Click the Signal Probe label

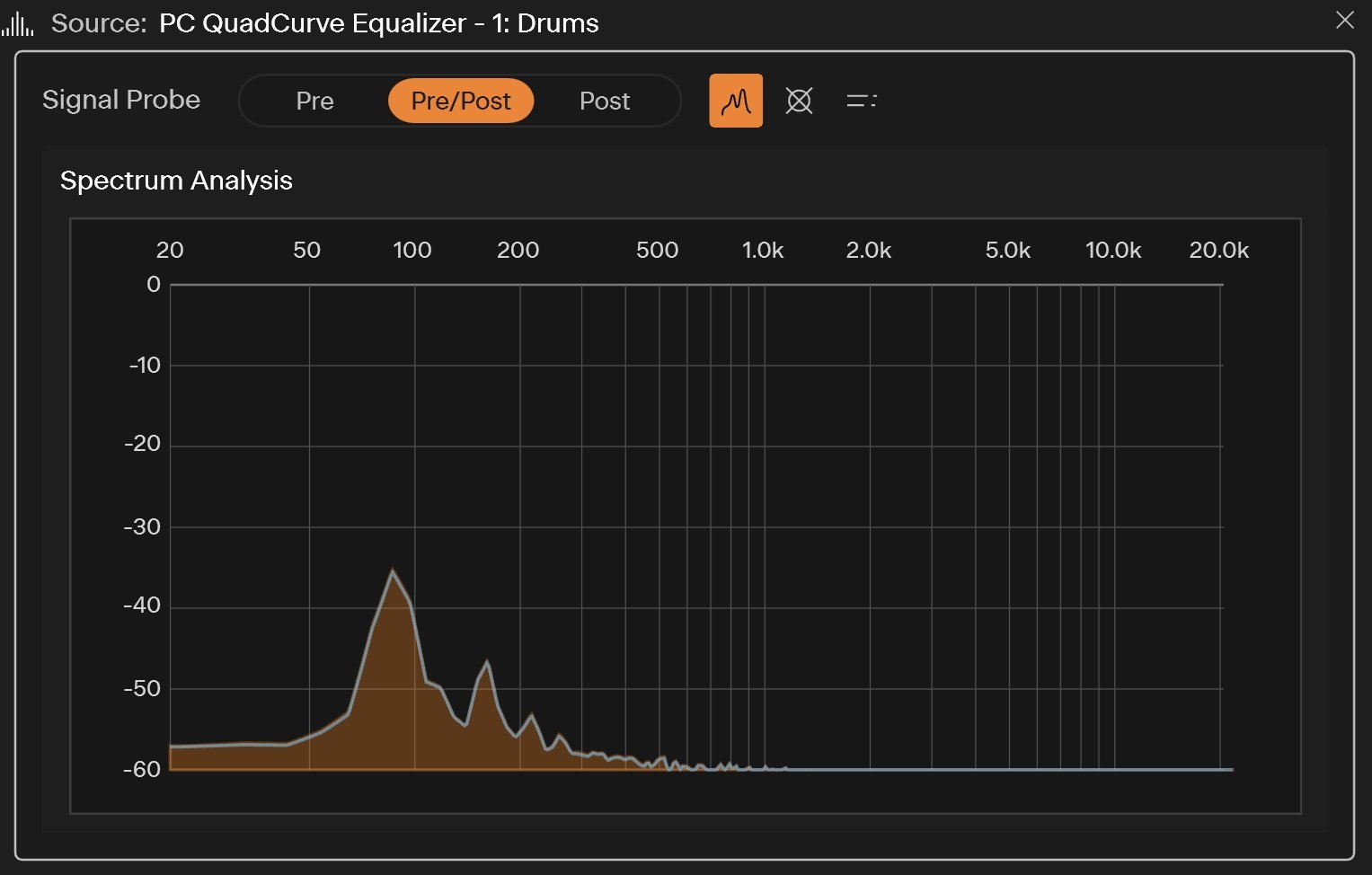pos(121,100)
